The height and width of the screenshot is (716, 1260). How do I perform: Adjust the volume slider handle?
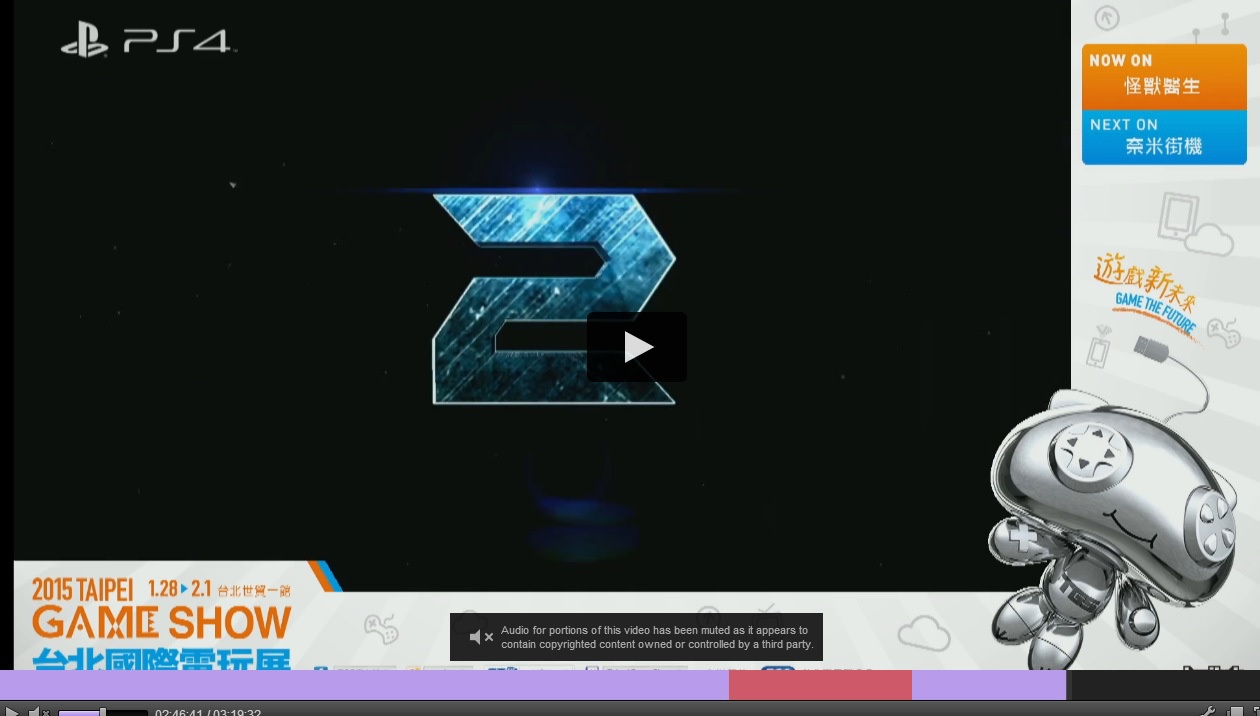102,712
